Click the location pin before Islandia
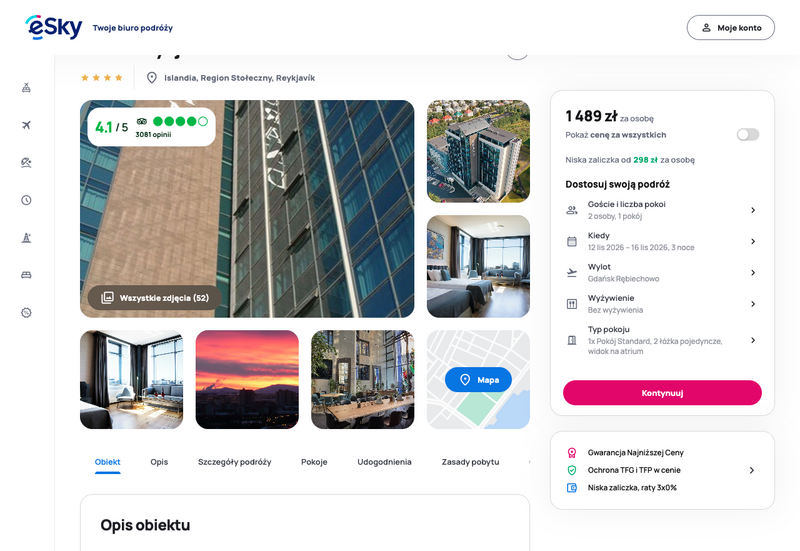The height and width of the screenshot is (551, 800). (152, 78)
